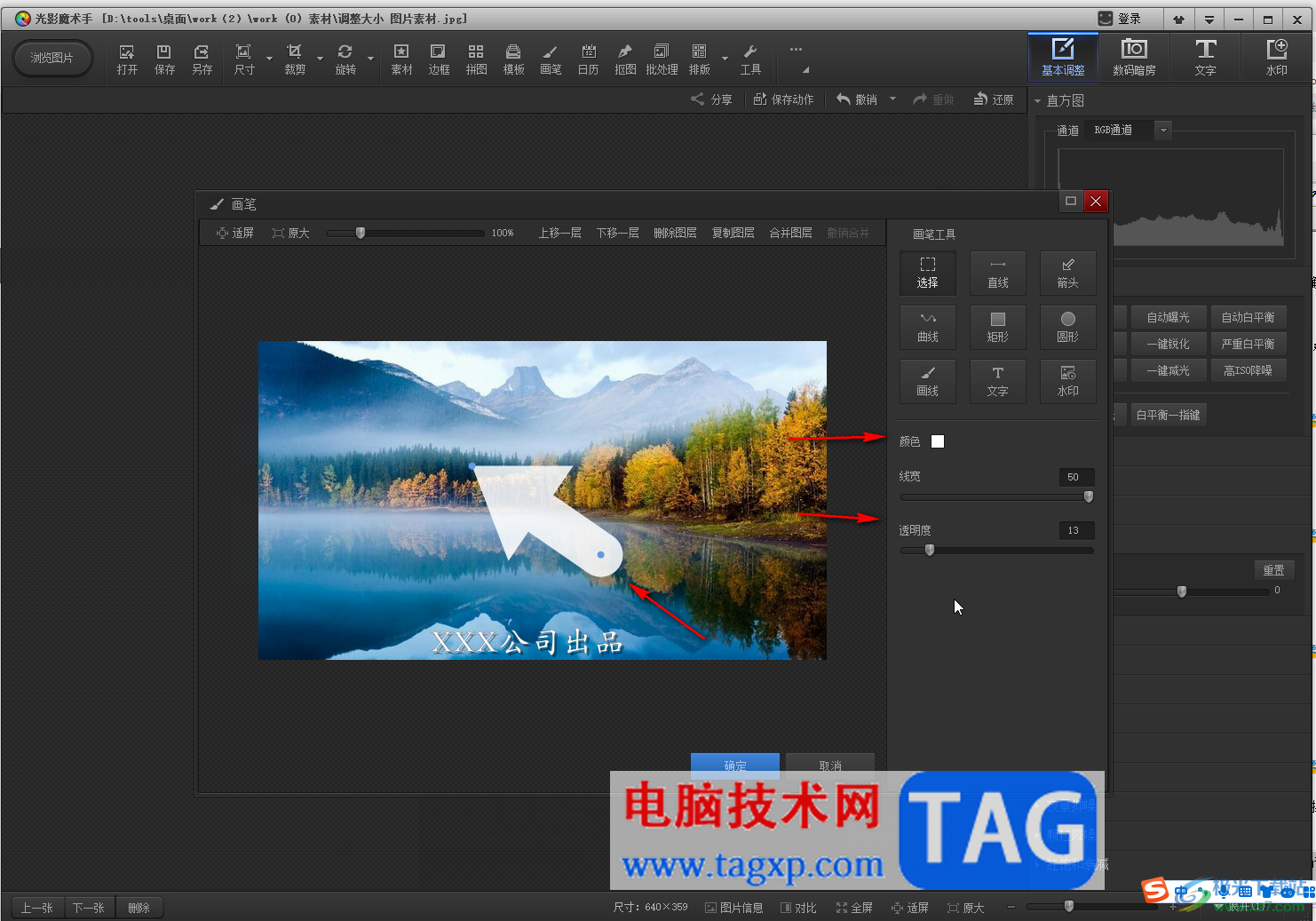Open the 边框 border tool

pos(439,60)
